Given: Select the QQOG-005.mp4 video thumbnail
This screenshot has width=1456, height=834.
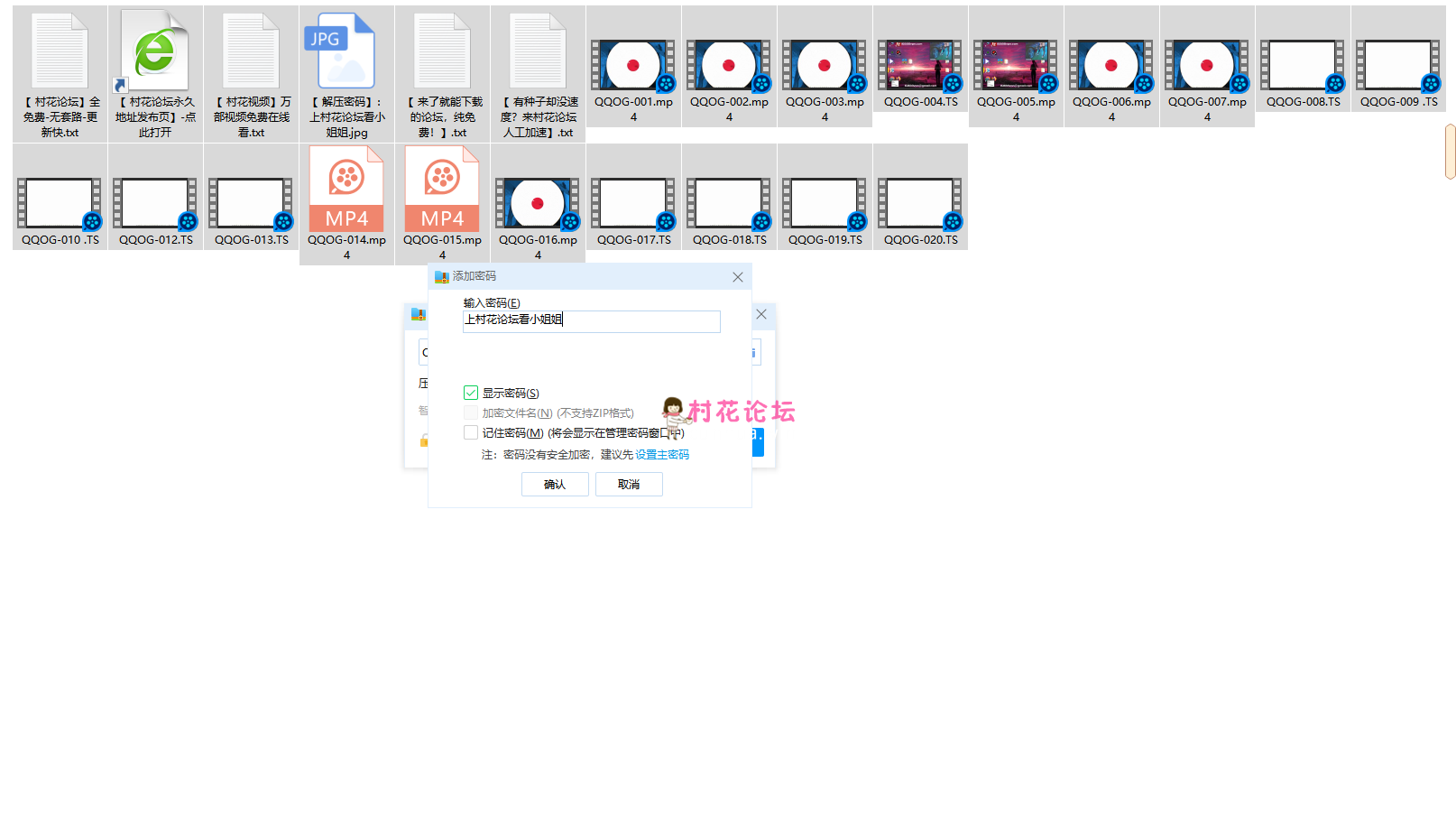Looking at the screenshot, I should point(1016,66).
